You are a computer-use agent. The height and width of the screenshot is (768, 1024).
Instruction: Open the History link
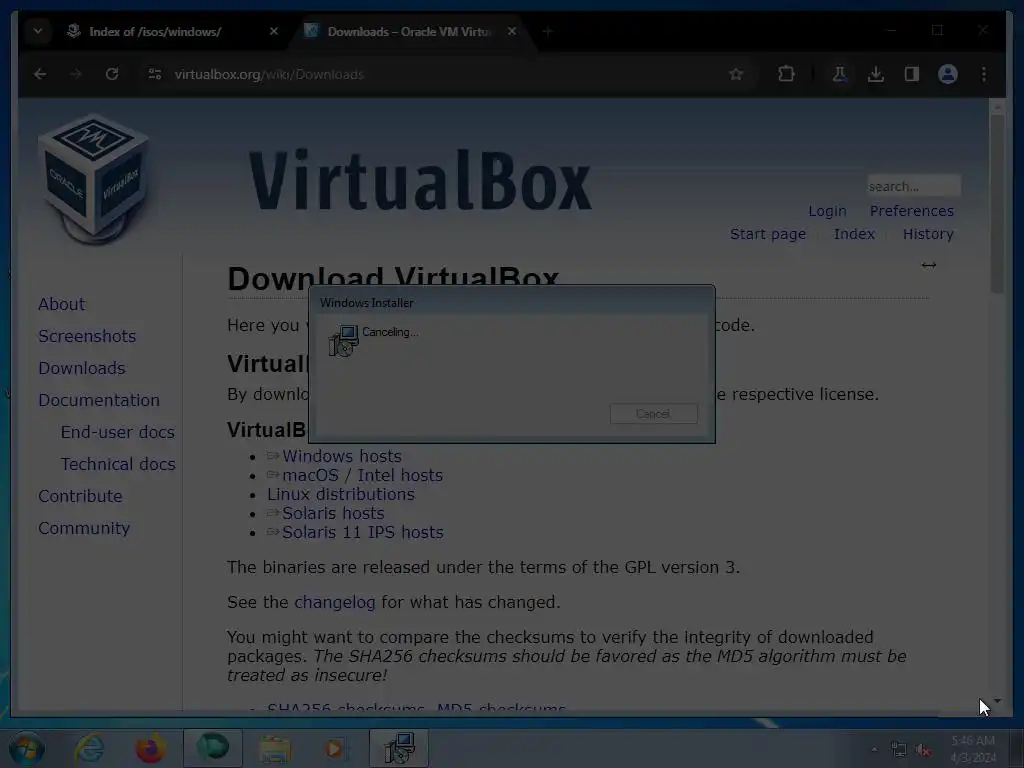click(928, 234)
